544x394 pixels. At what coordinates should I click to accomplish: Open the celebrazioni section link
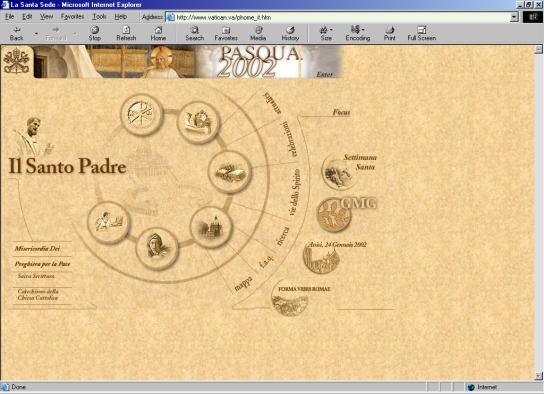point(290,139)
